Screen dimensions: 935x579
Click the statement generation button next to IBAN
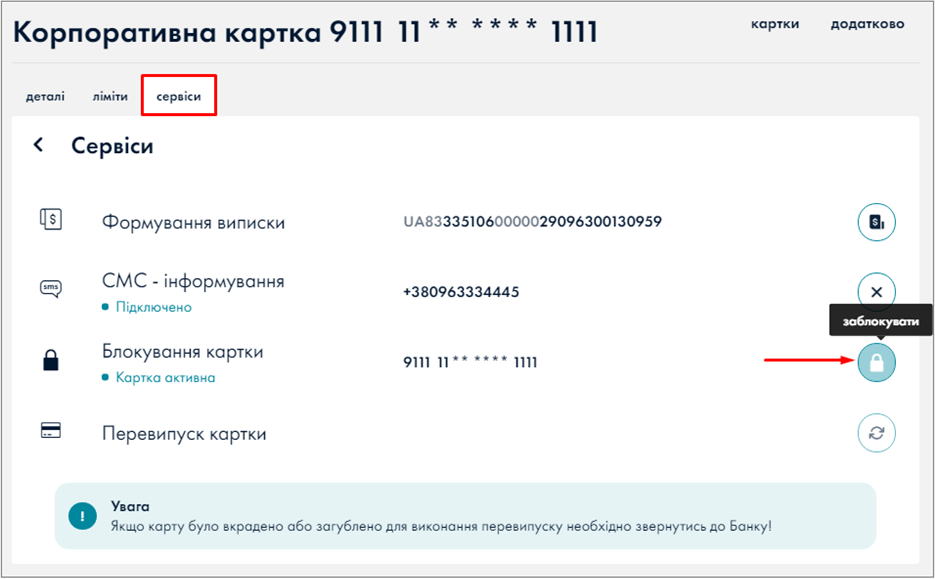point(876,222)
